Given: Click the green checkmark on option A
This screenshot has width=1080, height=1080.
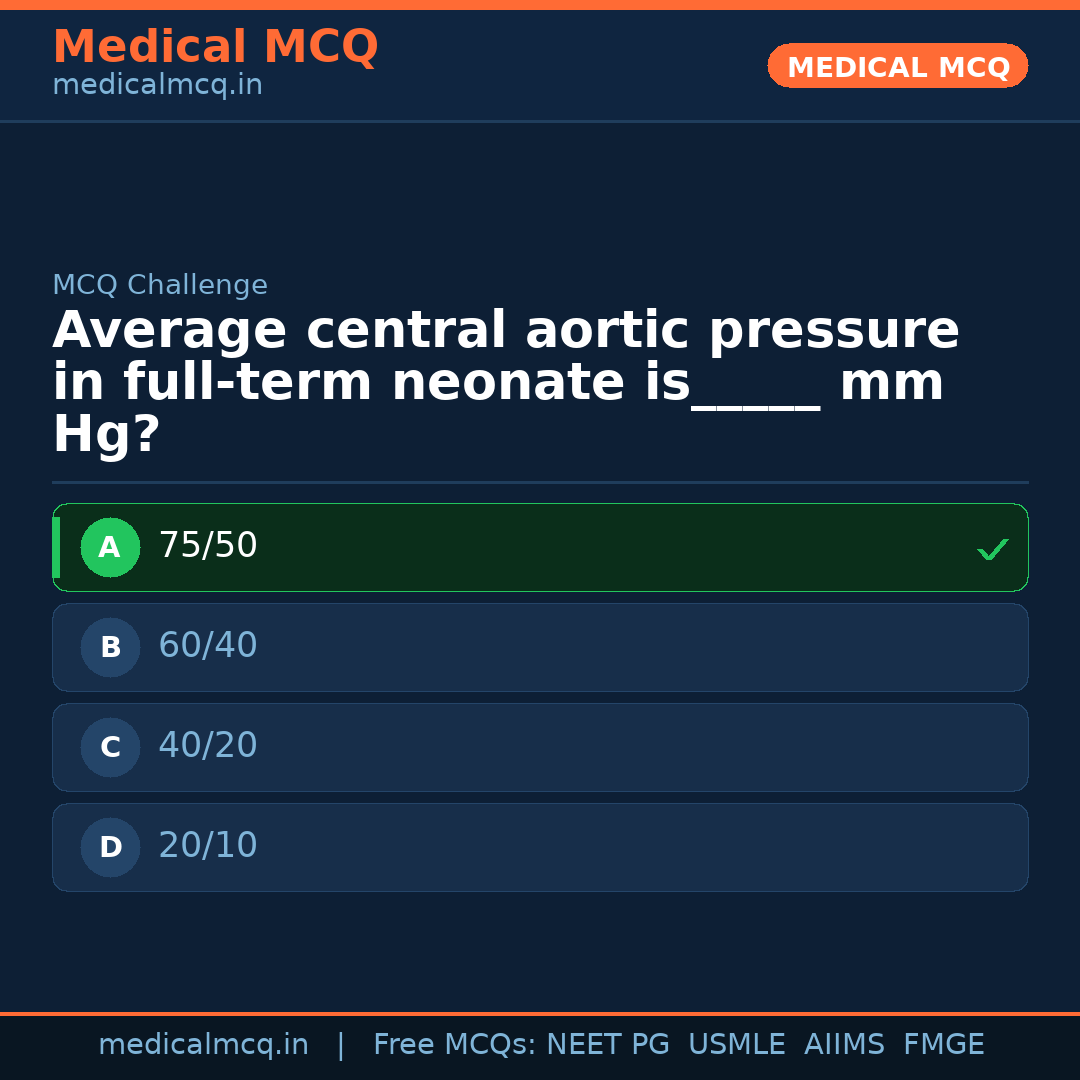Looking at the screenshot, I should pyautogui.click(x=992, y=549).
